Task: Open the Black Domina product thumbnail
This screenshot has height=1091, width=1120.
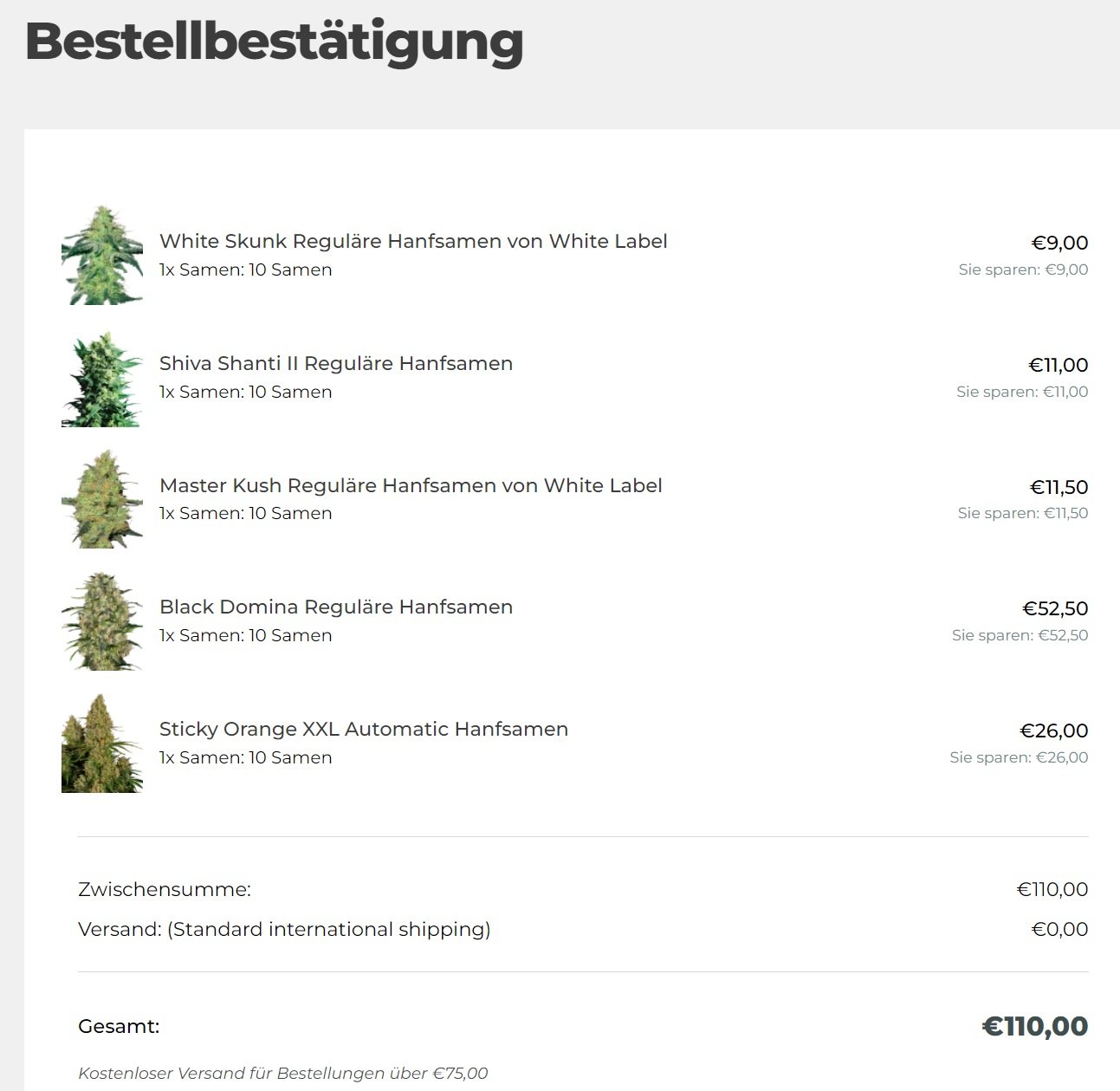Action: pyautogui.click(x=102, y=621)
